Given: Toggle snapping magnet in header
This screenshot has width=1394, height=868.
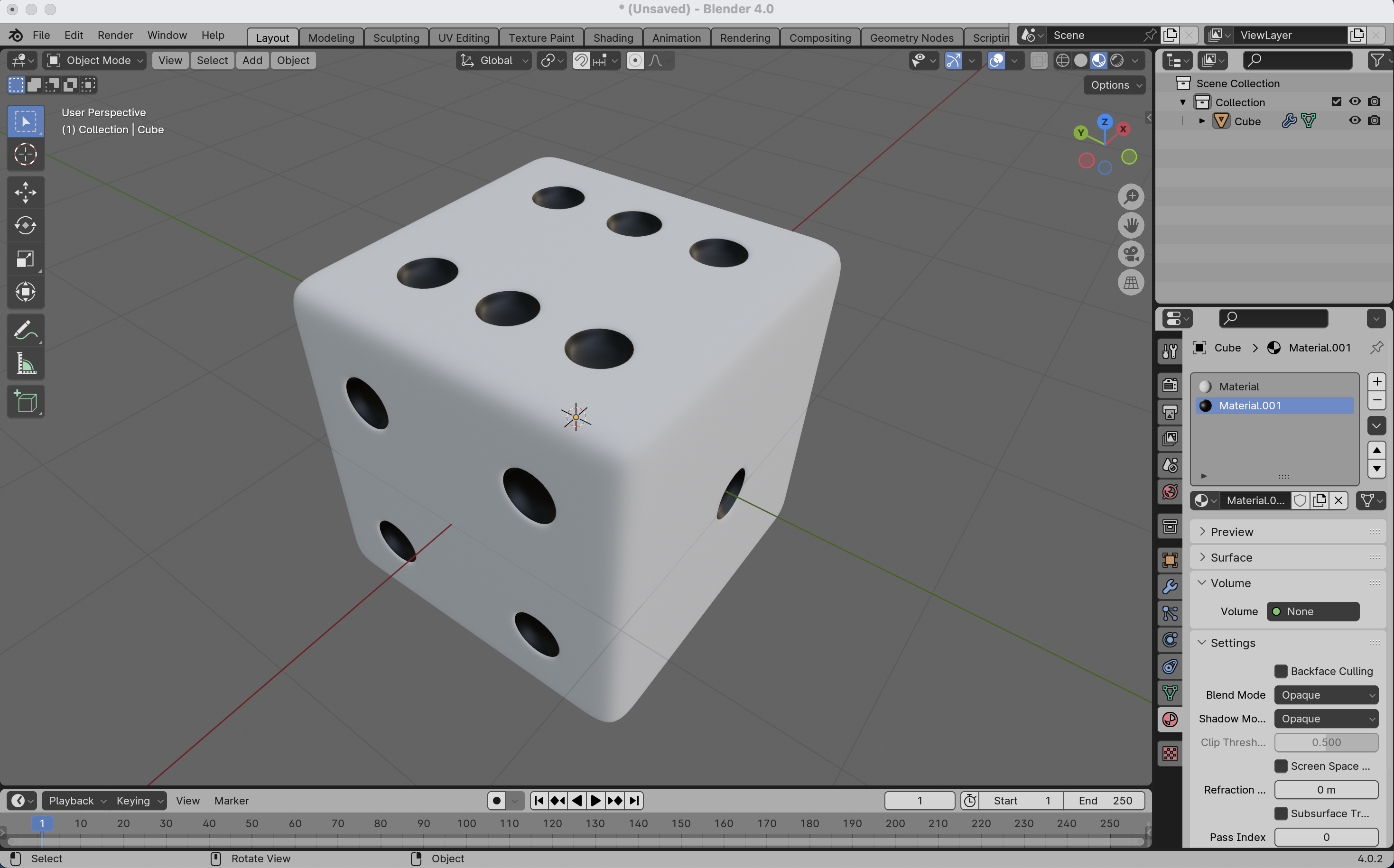Looking at the screenshot, I should [581, 60].
